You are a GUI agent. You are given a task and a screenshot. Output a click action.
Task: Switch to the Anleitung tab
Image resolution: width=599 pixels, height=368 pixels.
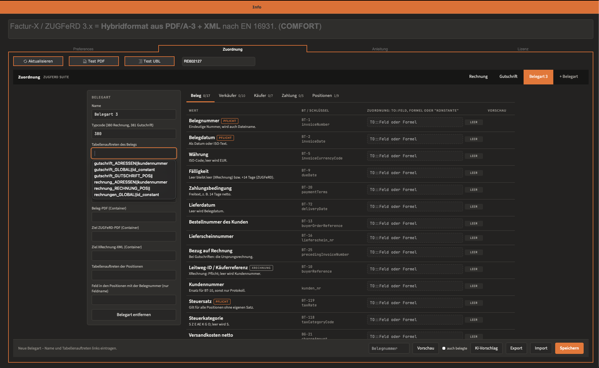click(380, 49)
